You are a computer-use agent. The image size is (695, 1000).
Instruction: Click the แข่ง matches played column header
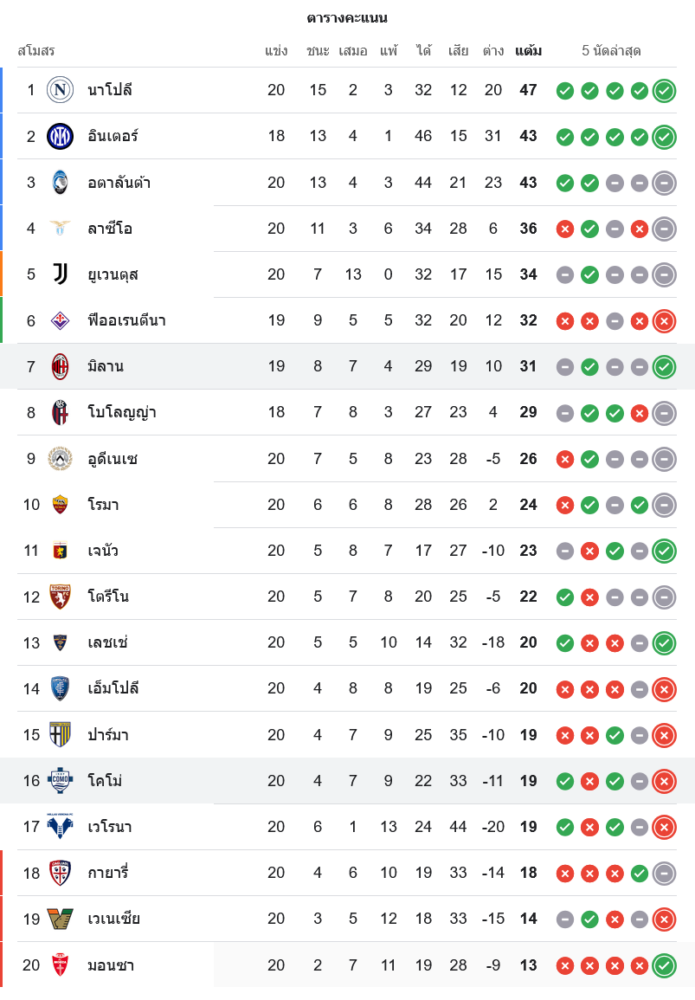click(x=276, y=50)
